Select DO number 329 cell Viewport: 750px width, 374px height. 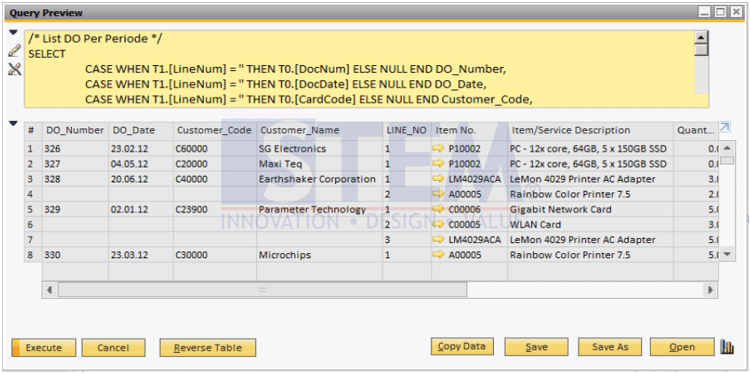(x=75, y=209)
